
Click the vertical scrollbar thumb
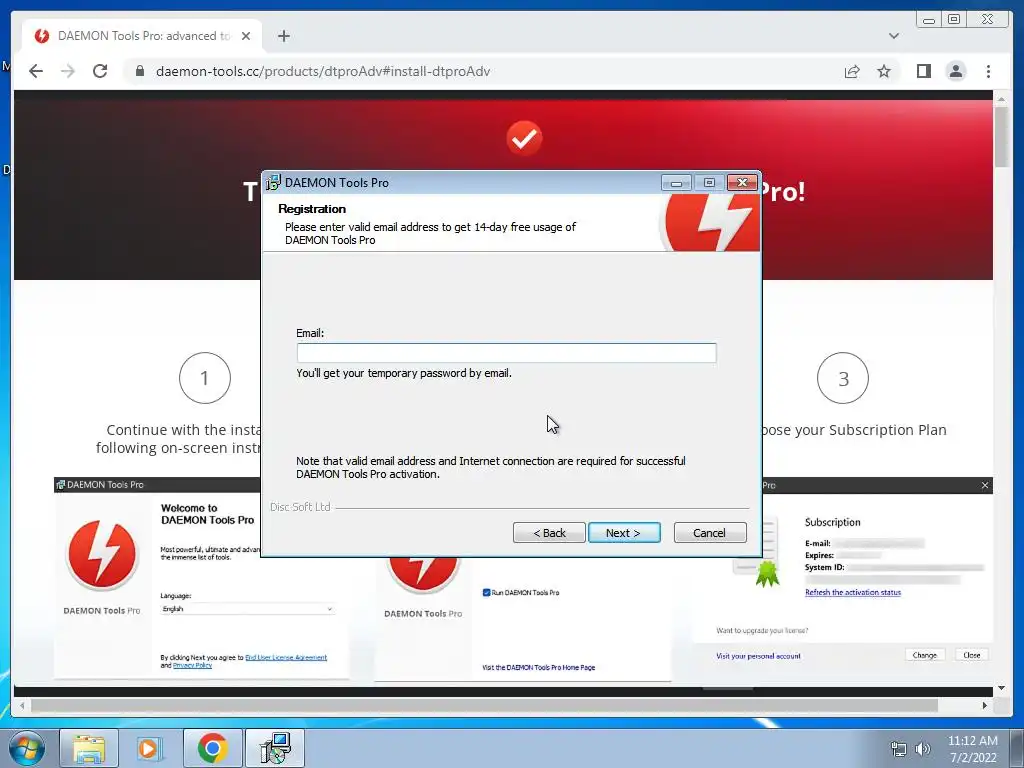[x=1001, y=136]
